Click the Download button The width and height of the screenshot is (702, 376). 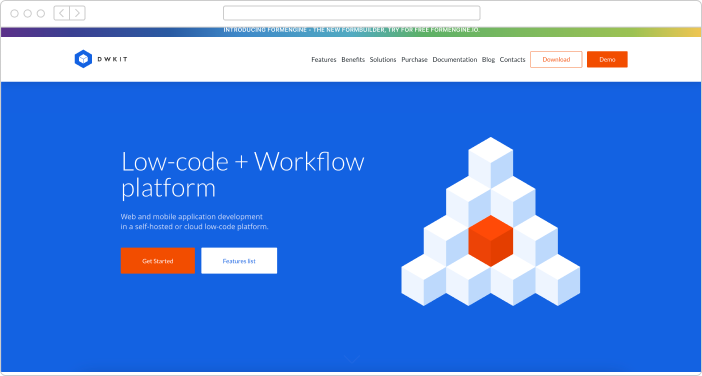(556, 60)
